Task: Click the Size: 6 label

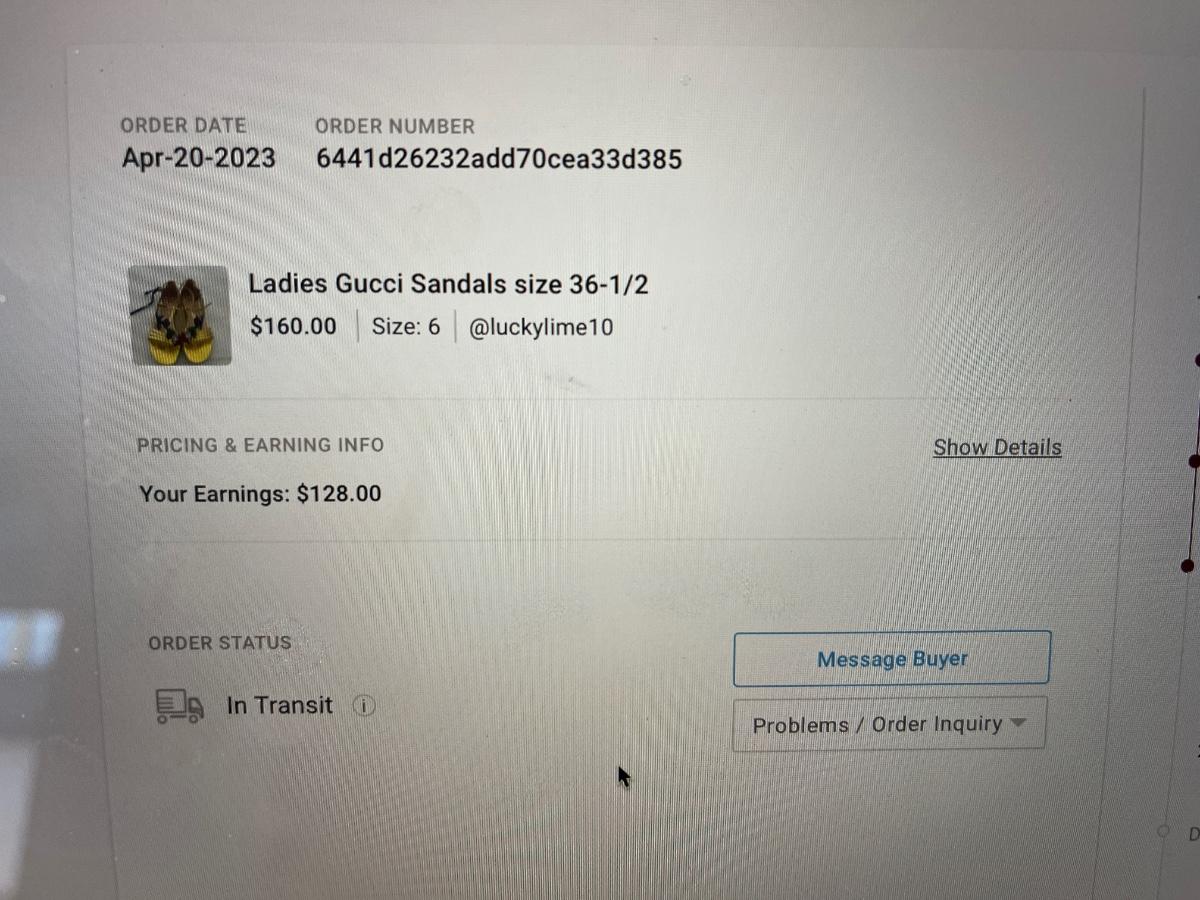Action: [x=406, y=326]
